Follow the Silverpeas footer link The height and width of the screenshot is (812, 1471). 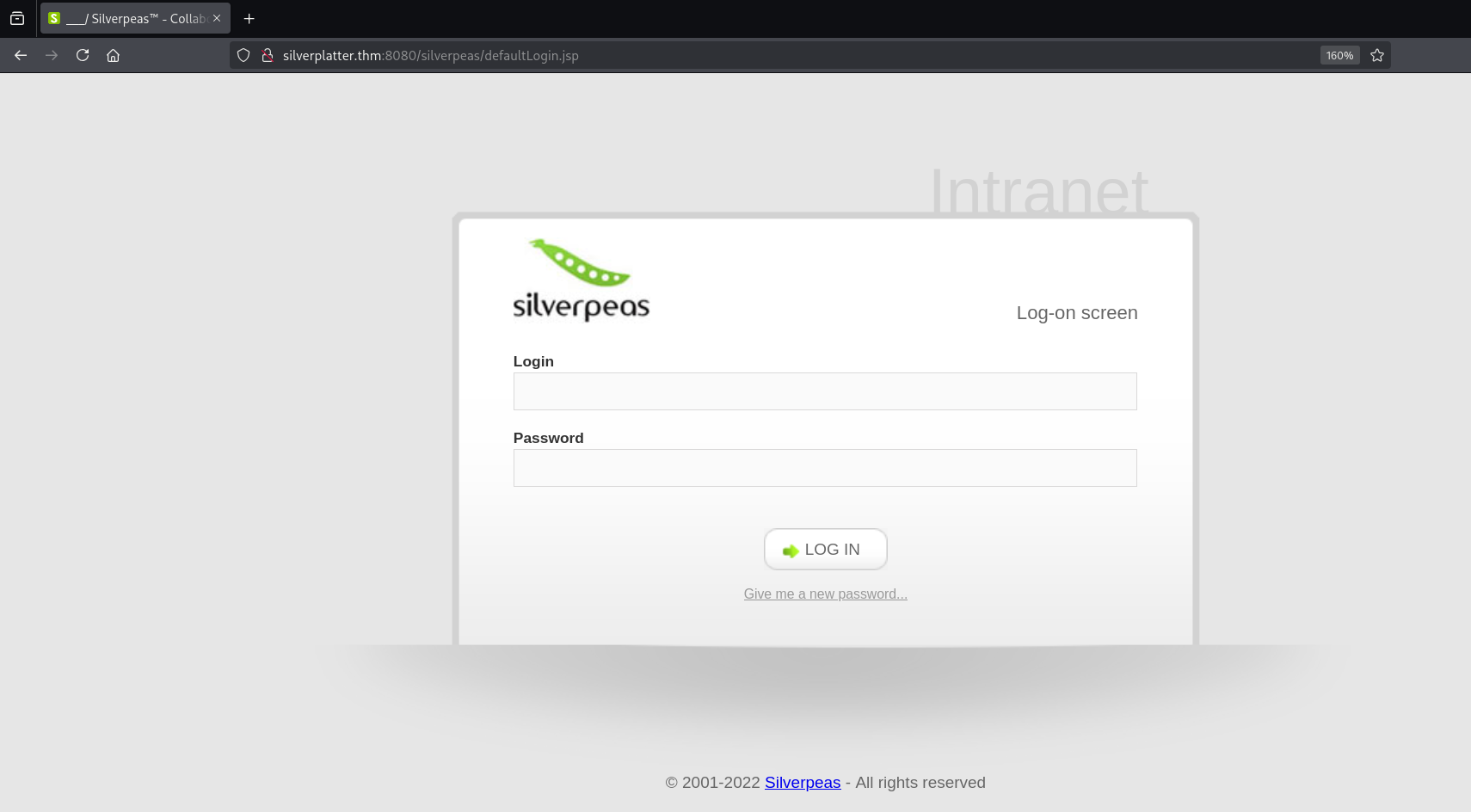[802, 782]
